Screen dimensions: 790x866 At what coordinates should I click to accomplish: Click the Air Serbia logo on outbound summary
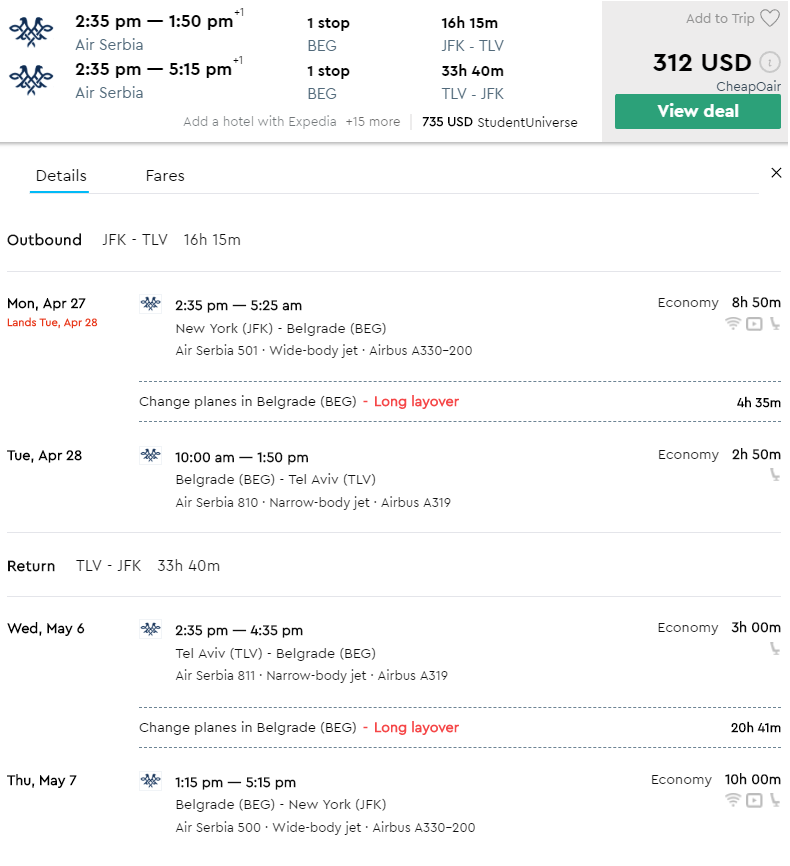31,32
